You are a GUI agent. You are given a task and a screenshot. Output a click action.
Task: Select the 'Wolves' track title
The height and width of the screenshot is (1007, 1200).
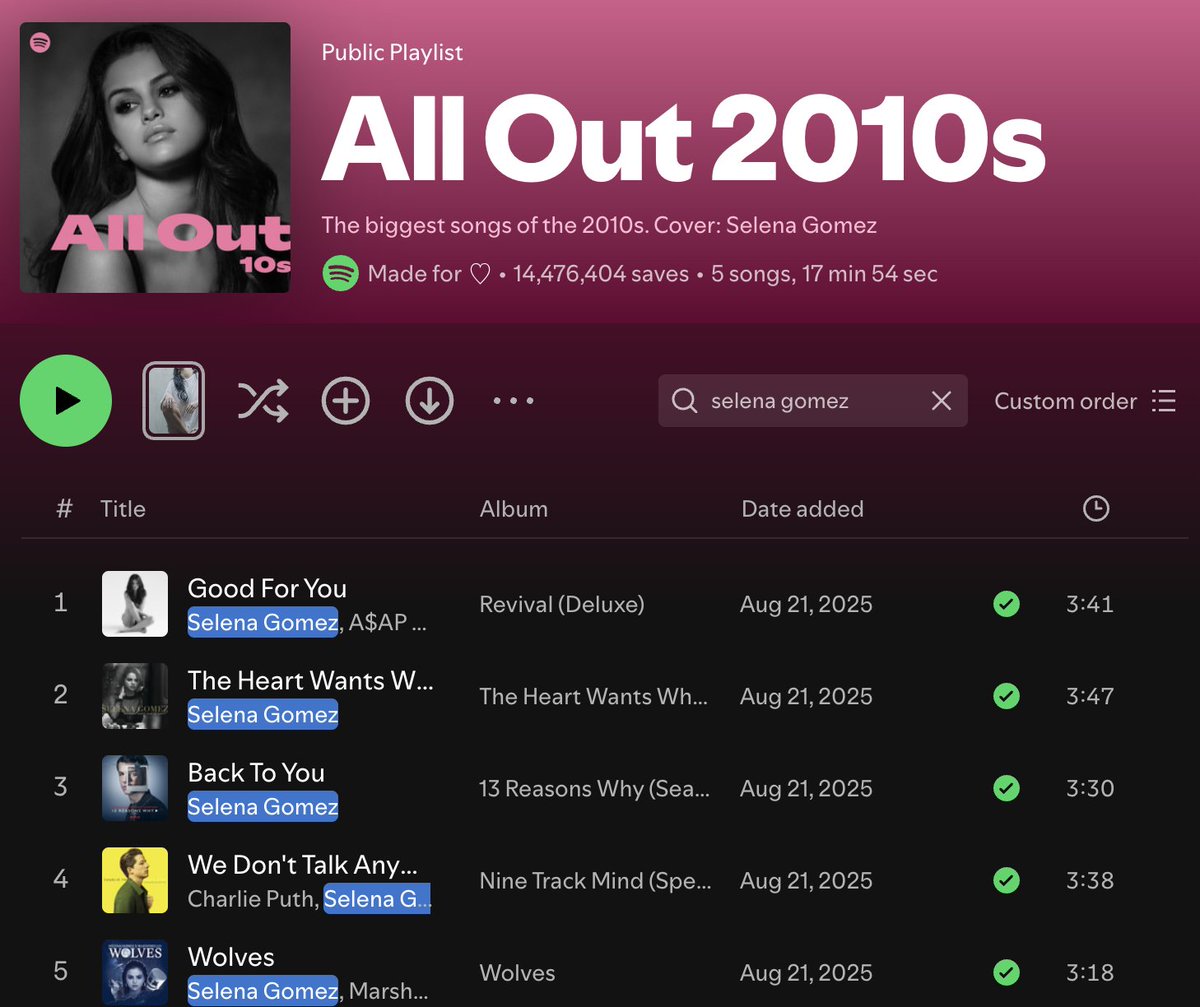click(x=231, y=956)
